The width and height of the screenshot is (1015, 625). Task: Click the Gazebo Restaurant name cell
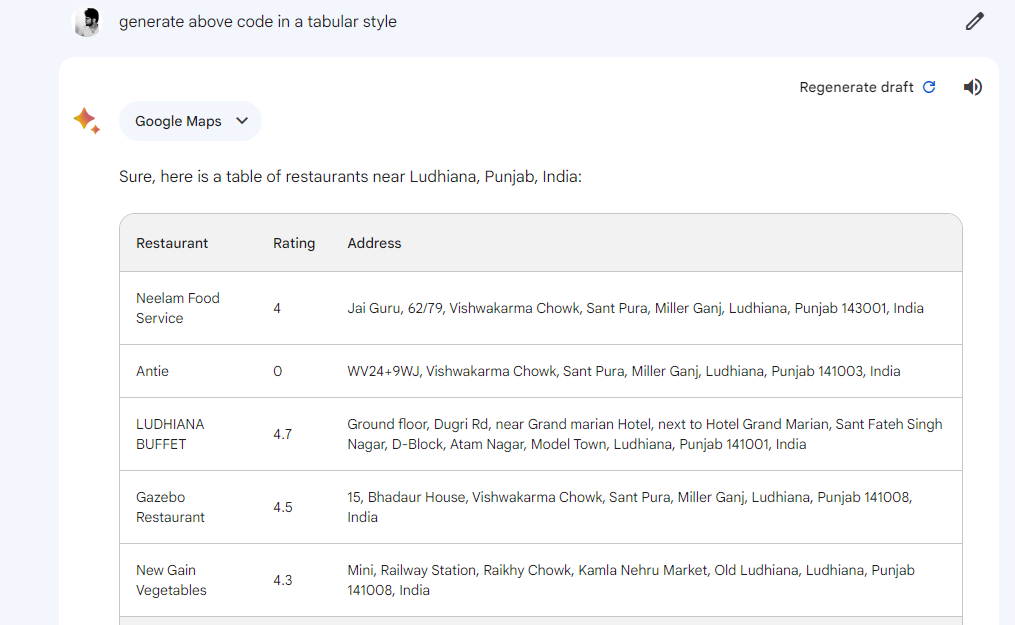(x=170, y=507)
